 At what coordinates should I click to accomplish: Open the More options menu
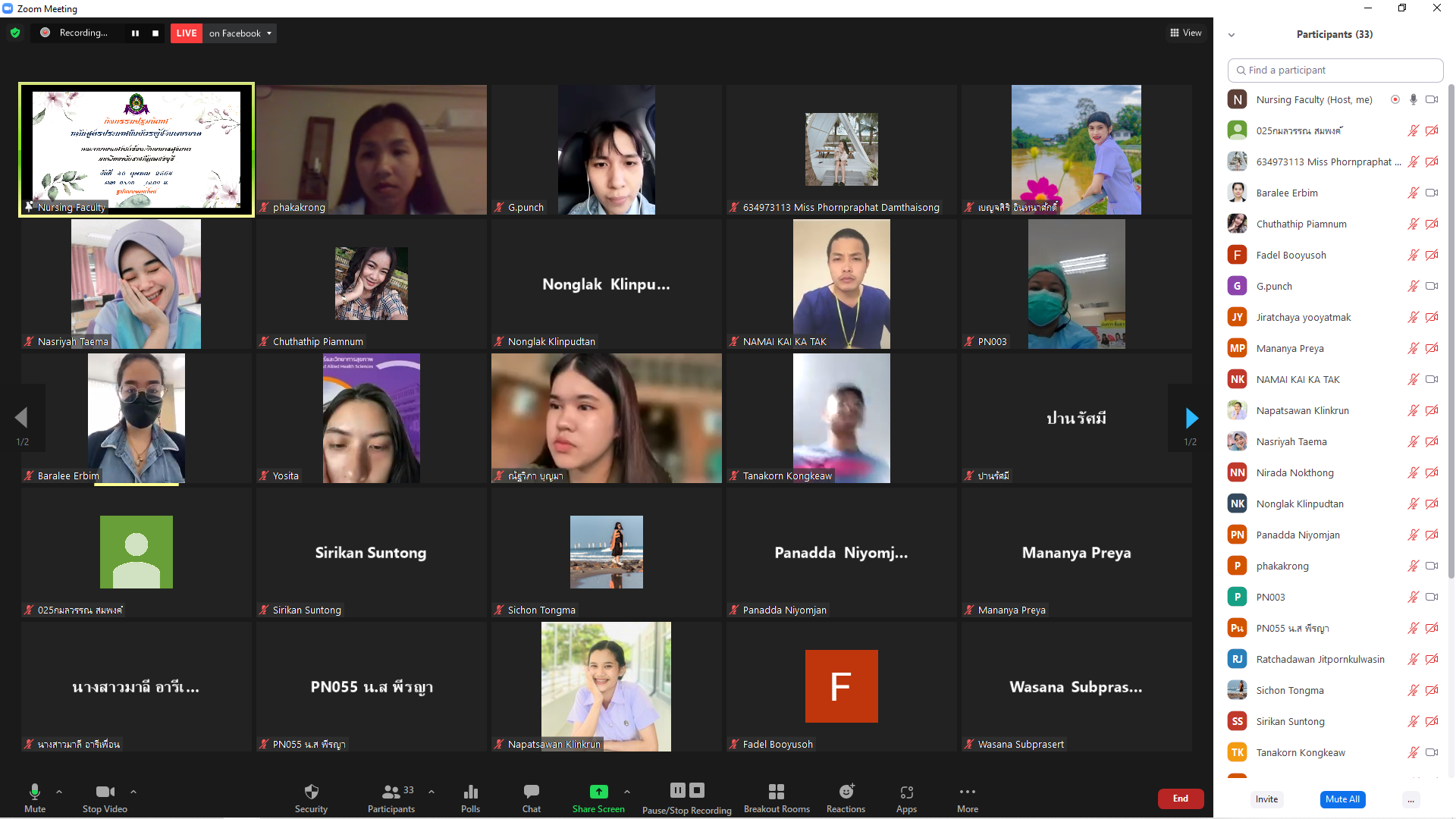[x=967, y=797]
